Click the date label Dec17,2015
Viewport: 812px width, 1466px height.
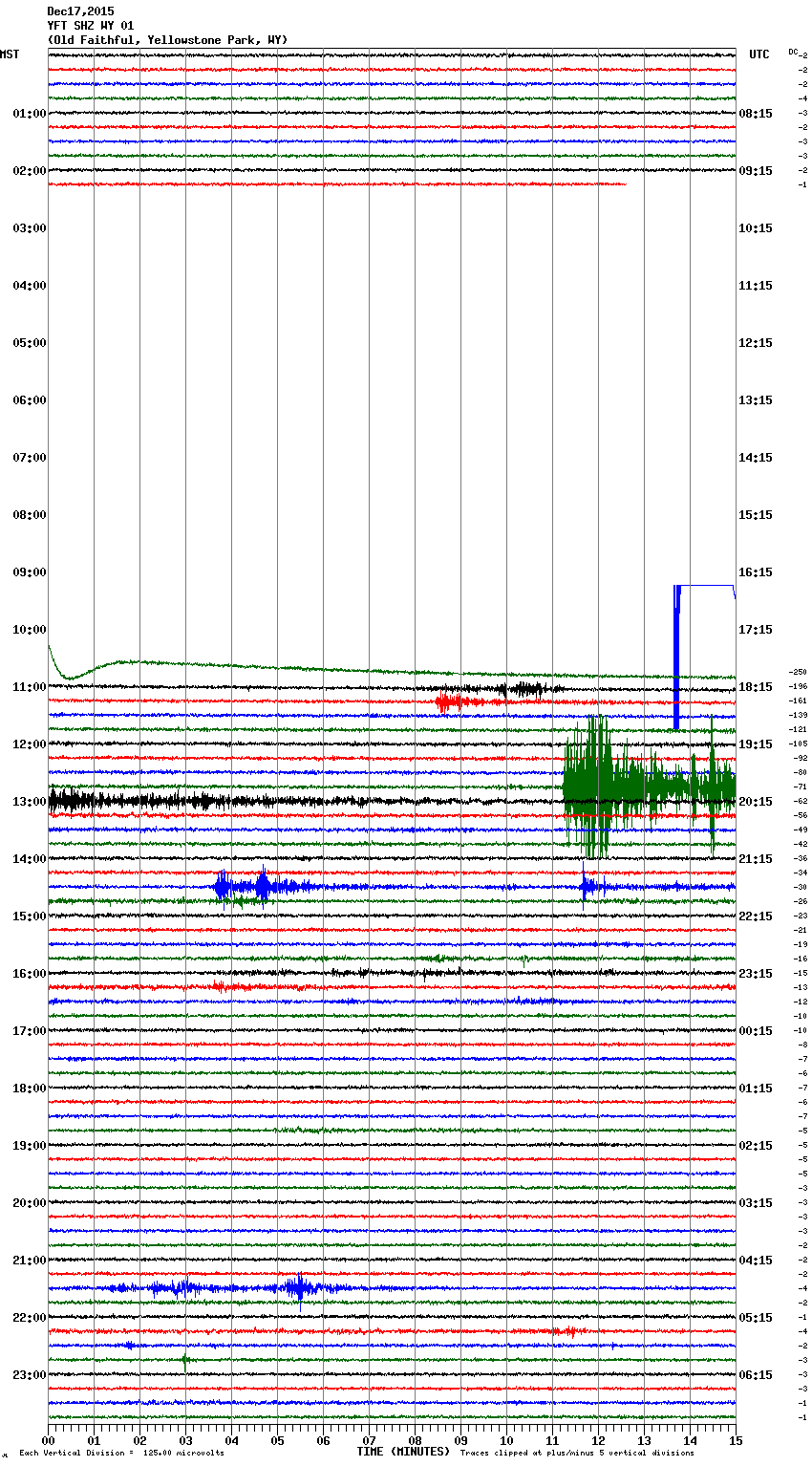pyautogui.click(x=80, y=11)
